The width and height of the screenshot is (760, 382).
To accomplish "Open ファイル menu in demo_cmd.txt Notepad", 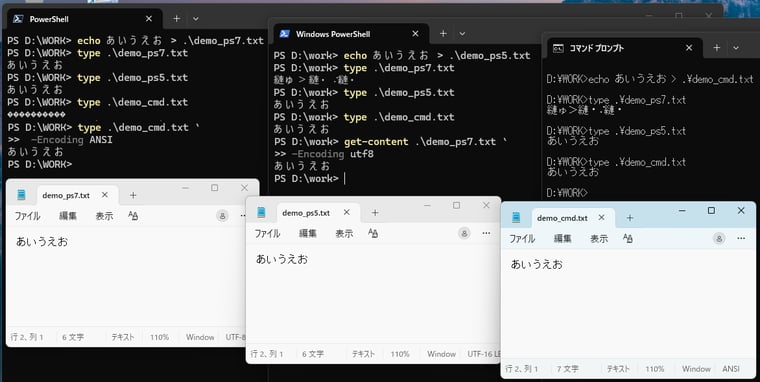I will (x=522, y=239).
